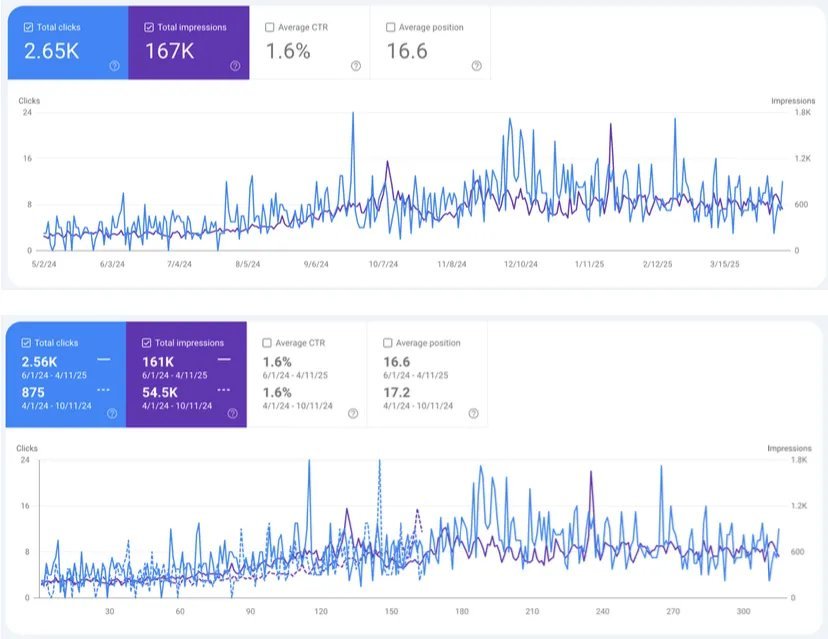
Task: Enable Average position checkbox in top panel
Action: pyautogui.click(x=390, y=27)
